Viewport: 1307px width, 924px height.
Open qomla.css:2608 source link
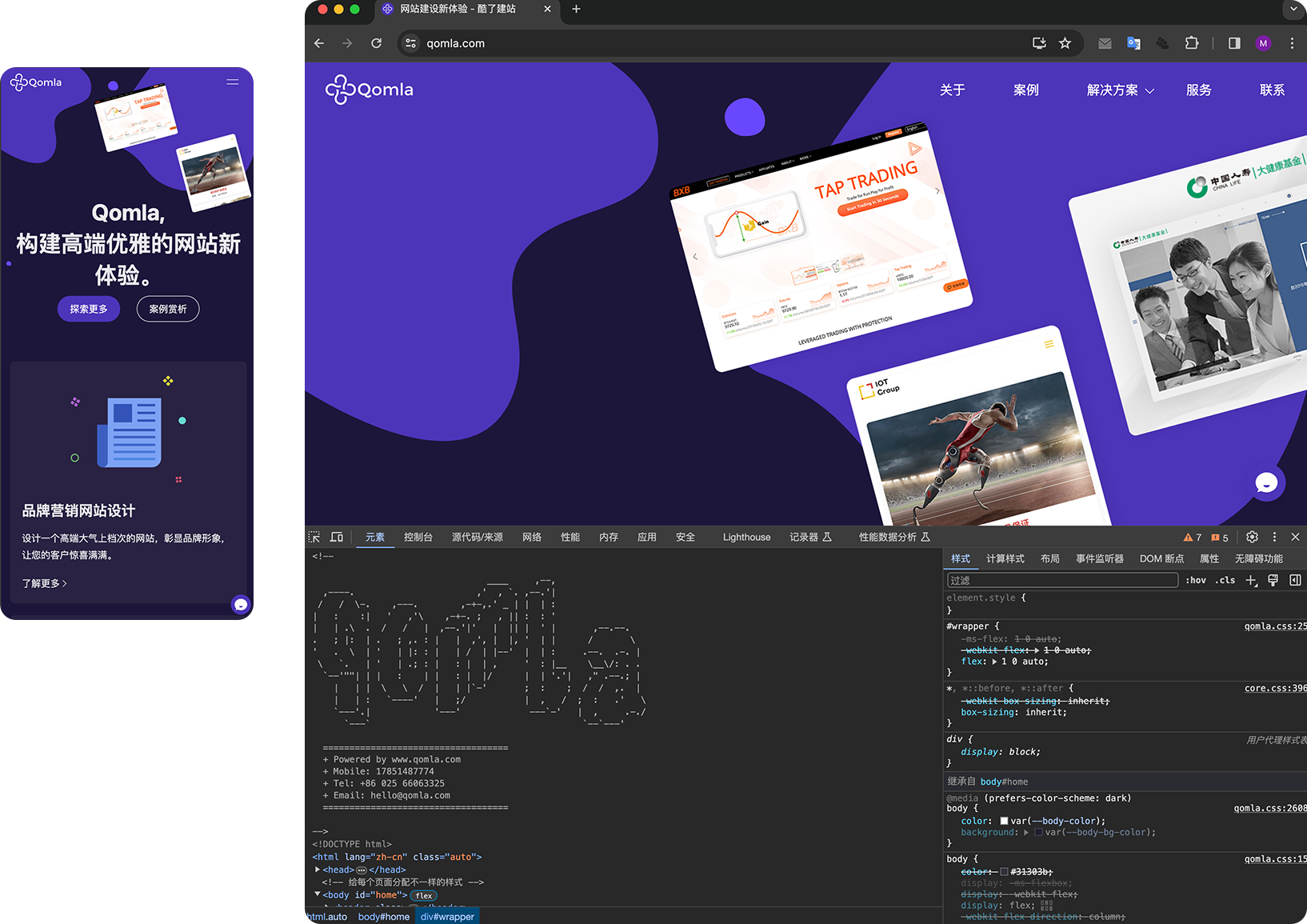(1270, 808)
